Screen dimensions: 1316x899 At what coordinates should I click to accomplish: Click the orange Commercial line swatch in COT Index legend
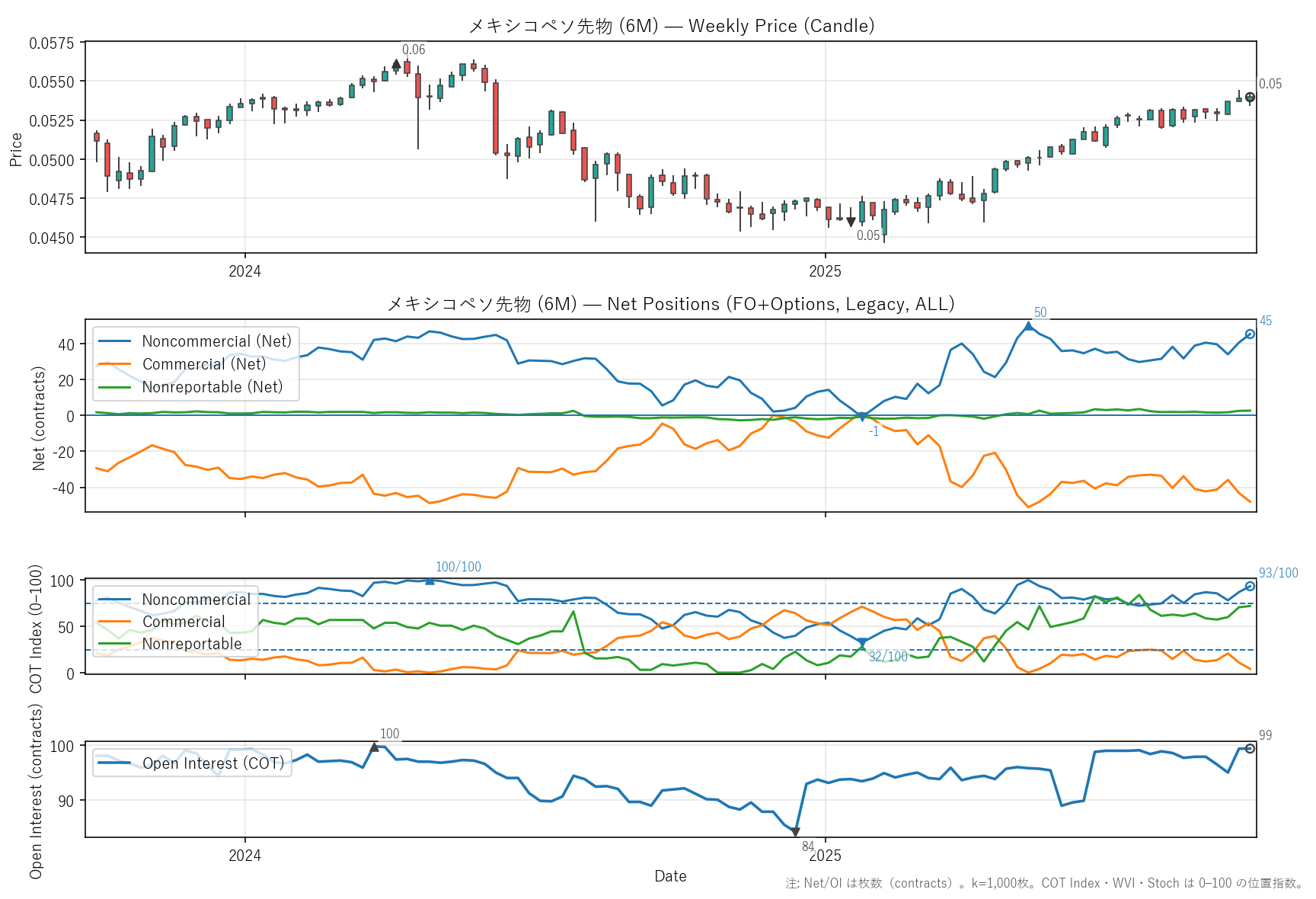(115, 622)
